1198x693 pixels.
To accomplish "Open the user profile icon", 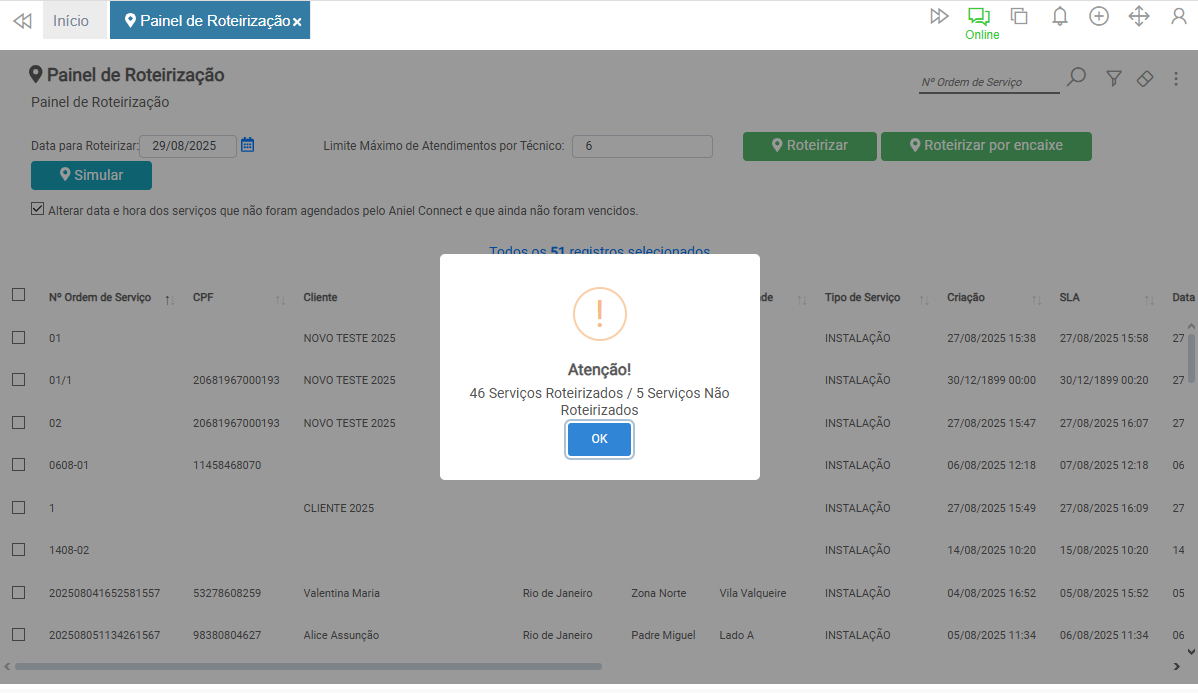I will coord(1179,16).
